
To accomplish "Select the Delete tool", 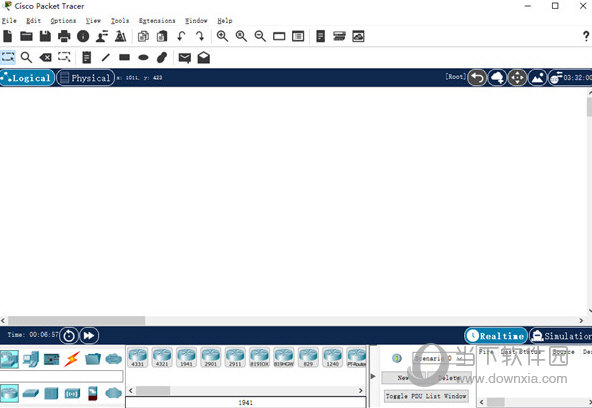I will (x=45, y=57).
